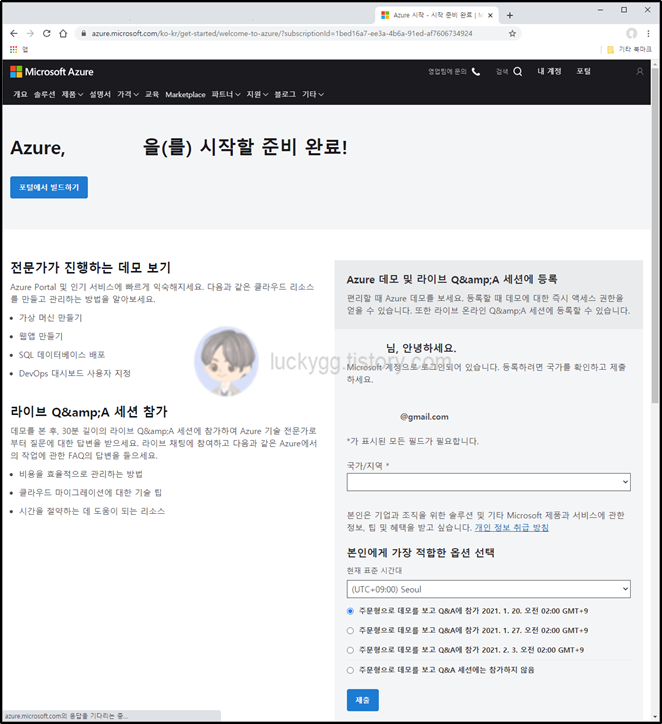Open 블로그 menu item
Viewport: 662px width, 724px height.
(x=285, y=94)
